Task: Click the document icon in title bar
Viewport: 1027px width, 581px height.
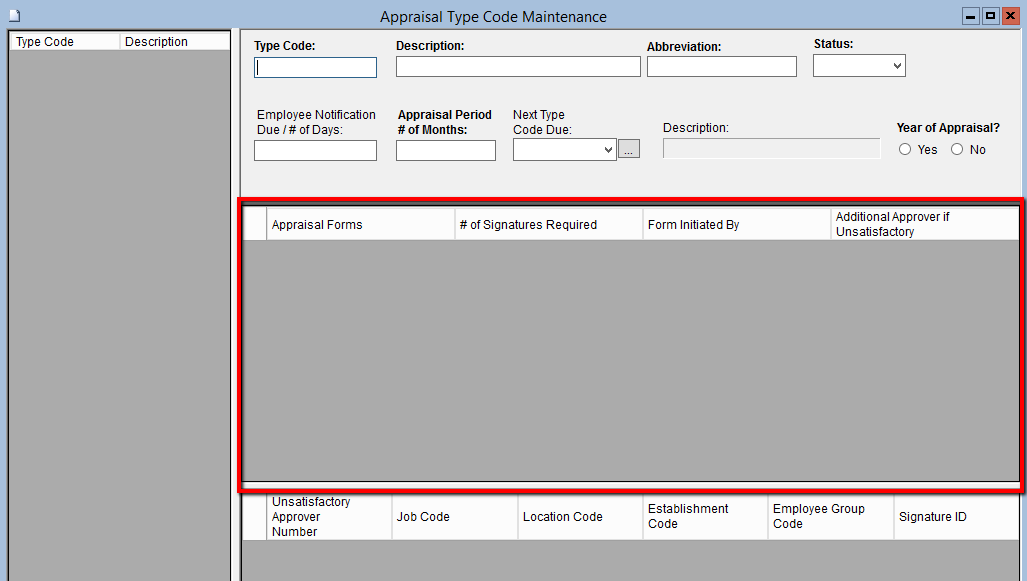Action: (14, 16)
